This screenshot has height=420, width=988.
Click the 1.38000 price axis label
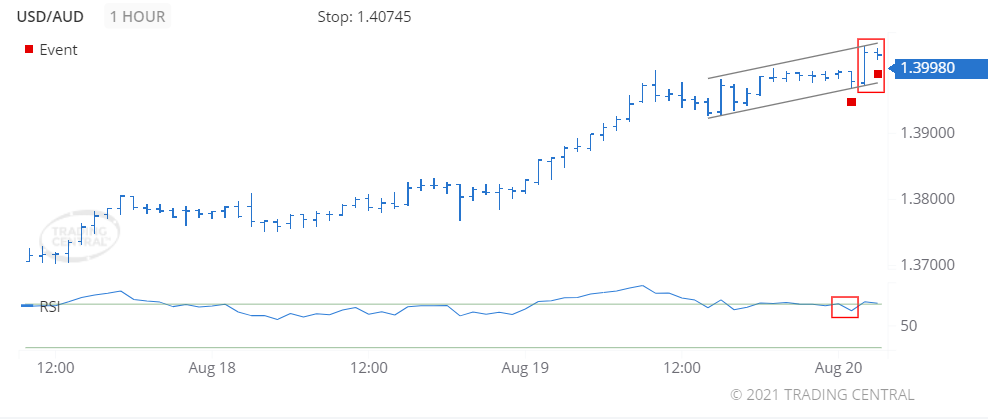pos(929,199)
